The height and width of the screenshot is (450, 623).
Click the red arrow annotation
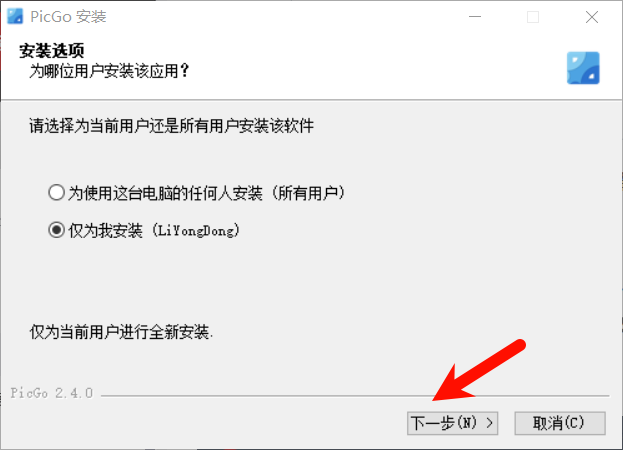tap(479, 370)
